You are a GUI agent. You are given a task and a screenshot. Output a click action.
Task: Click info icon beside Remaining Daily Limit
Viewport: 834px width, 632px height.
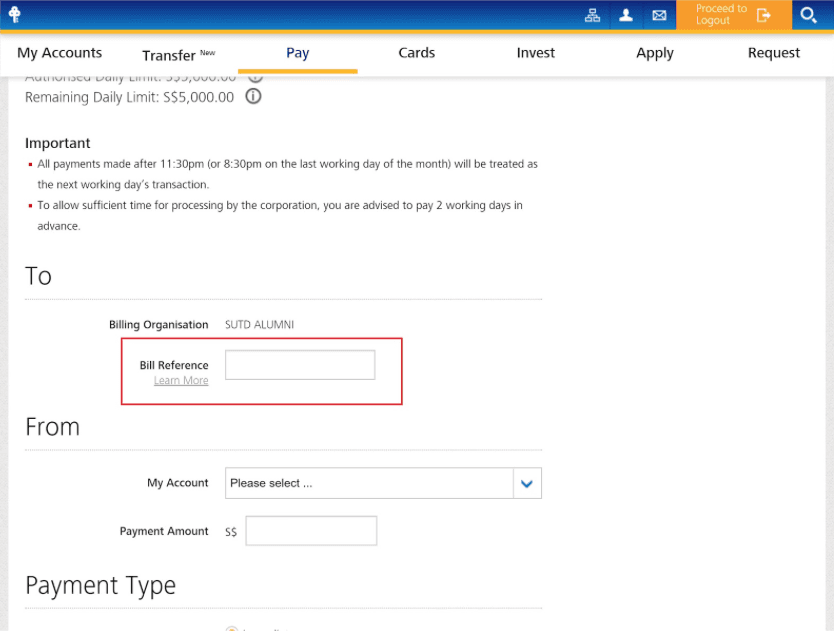[253, 96]
